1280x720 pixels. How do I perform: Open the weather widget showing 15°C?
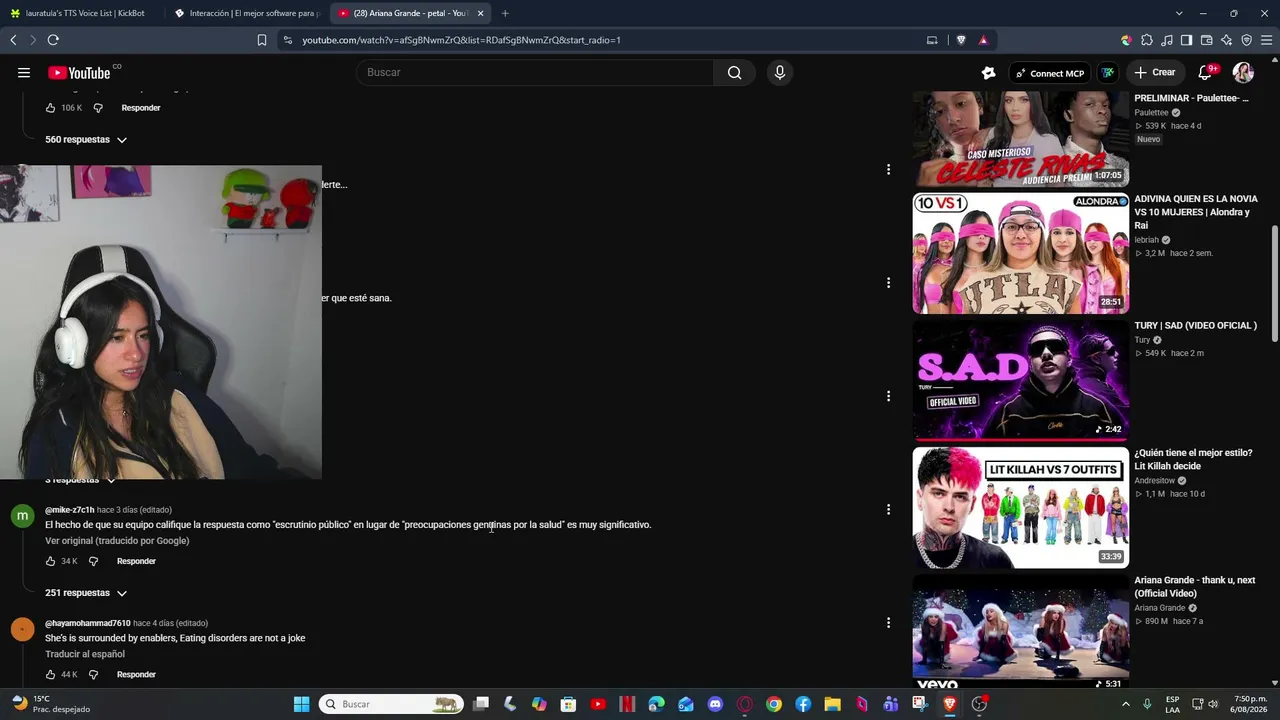point(50,704)
